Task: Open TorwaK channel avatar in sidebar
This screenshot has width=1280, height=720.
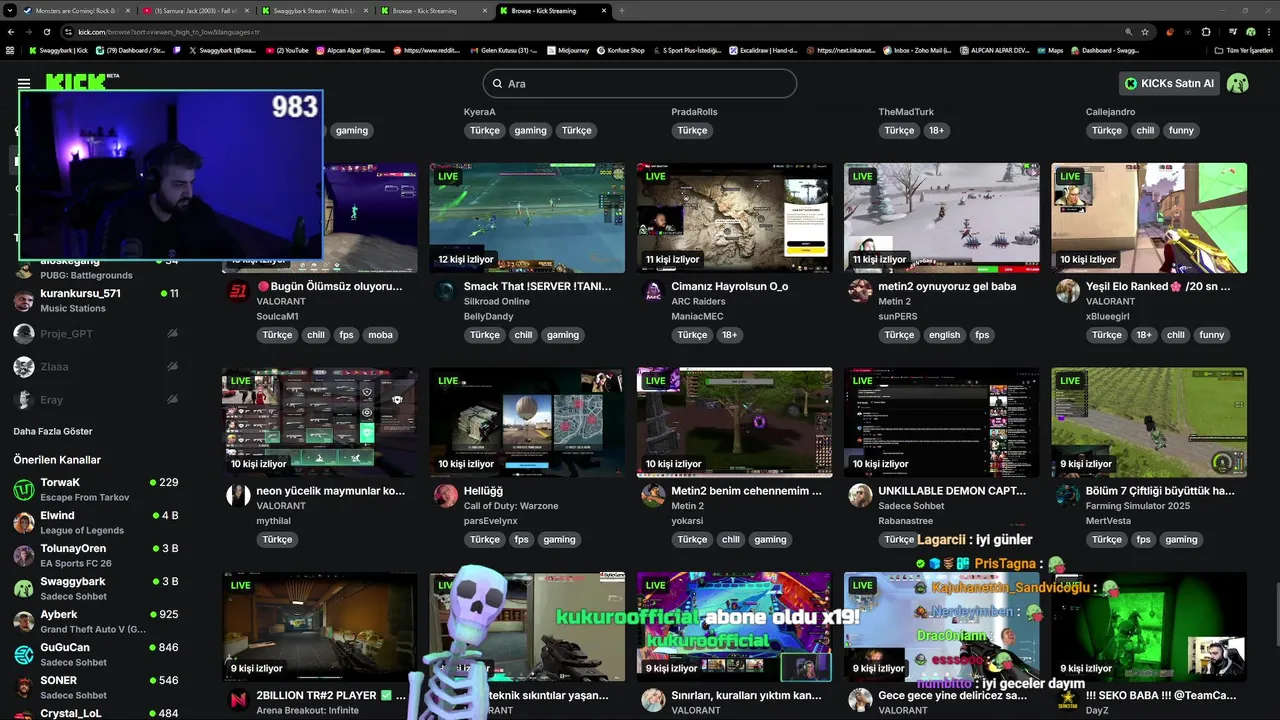Action: tap(24, 489)
